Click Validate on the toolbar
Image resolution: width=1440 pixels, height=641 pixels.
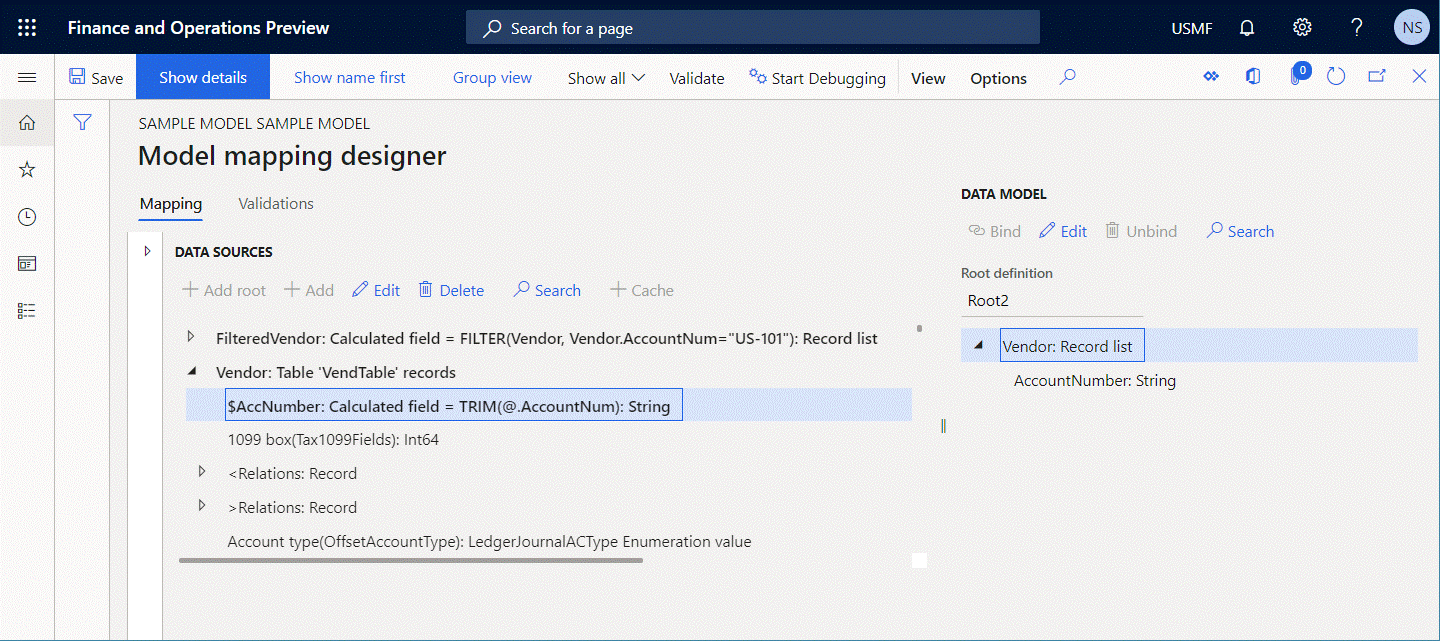pyautogui.click(x=696, y=77)
